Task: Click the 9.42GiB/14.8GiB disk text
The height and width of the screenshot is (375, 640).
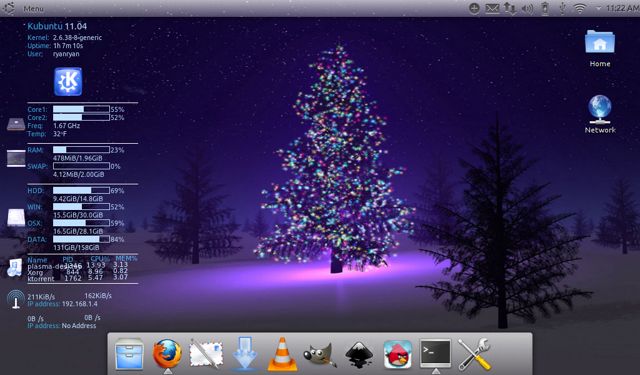Action: (x=78, y=199)
